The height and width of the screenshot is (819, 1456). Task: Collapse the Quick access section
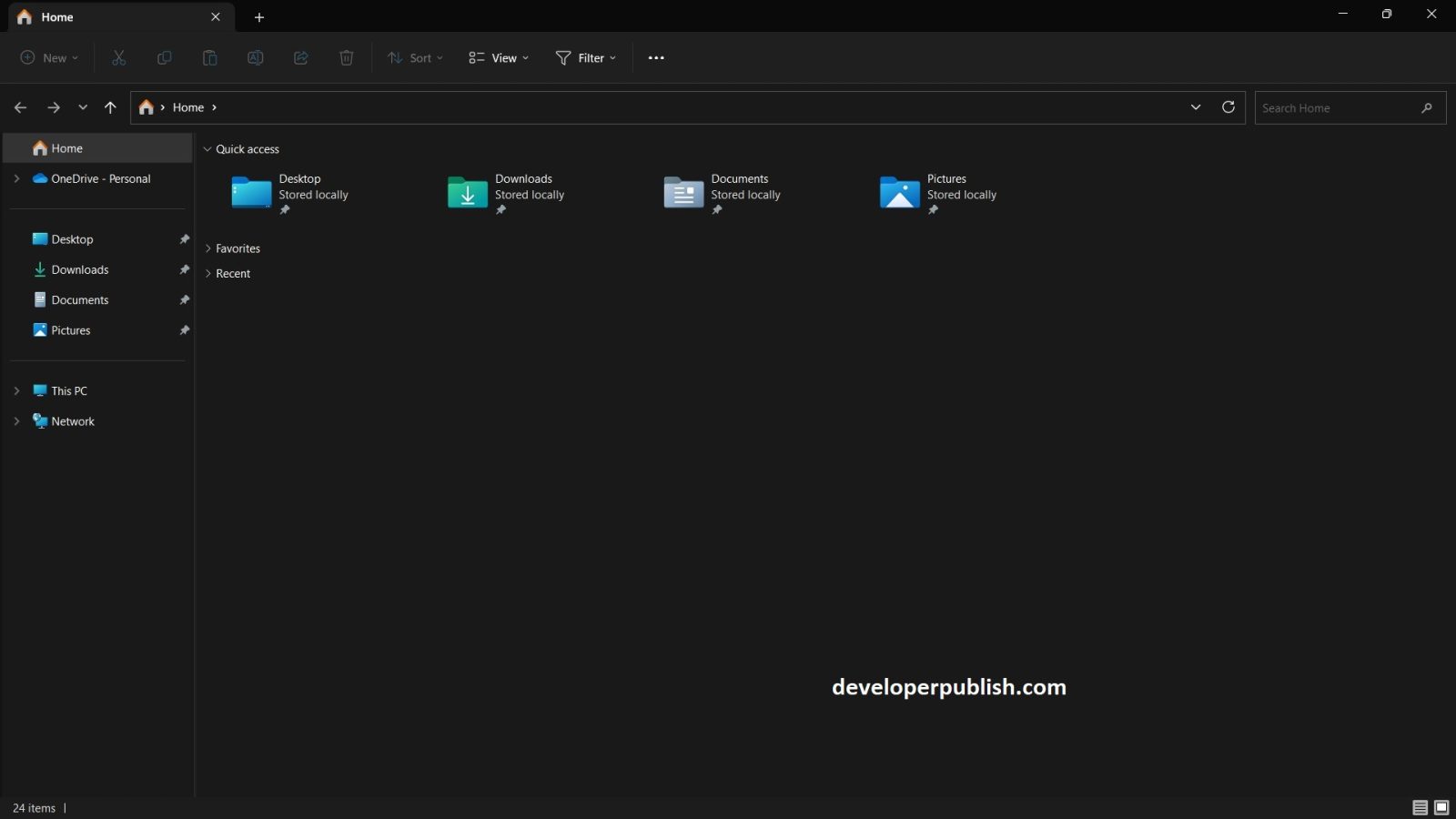(207, 148)
